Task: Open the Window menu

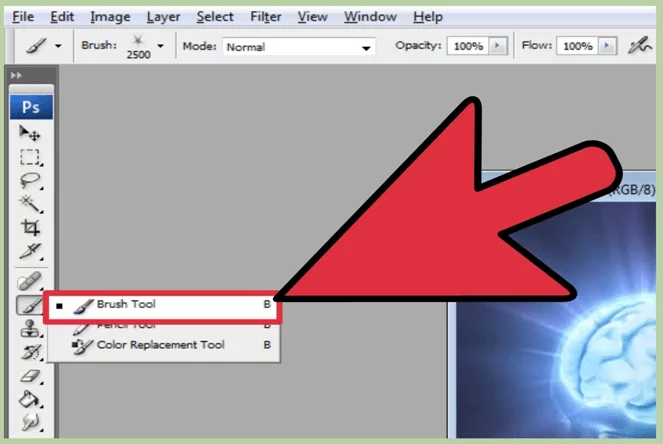Action: (370, 17)
